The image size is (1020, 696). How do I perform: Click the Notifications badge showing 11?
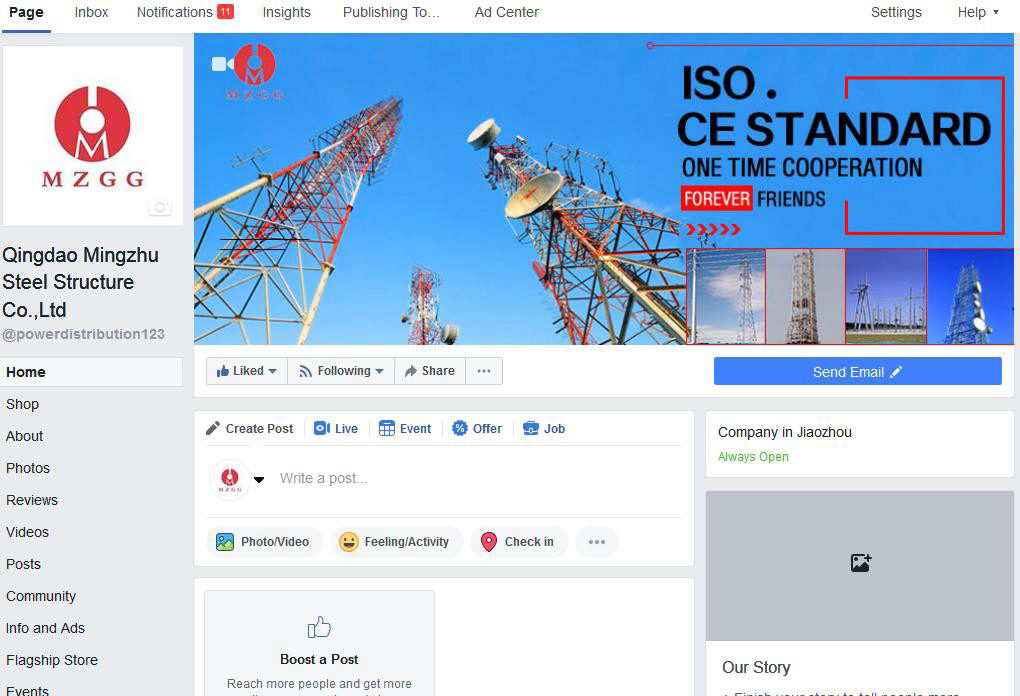(x=225, y=12)
